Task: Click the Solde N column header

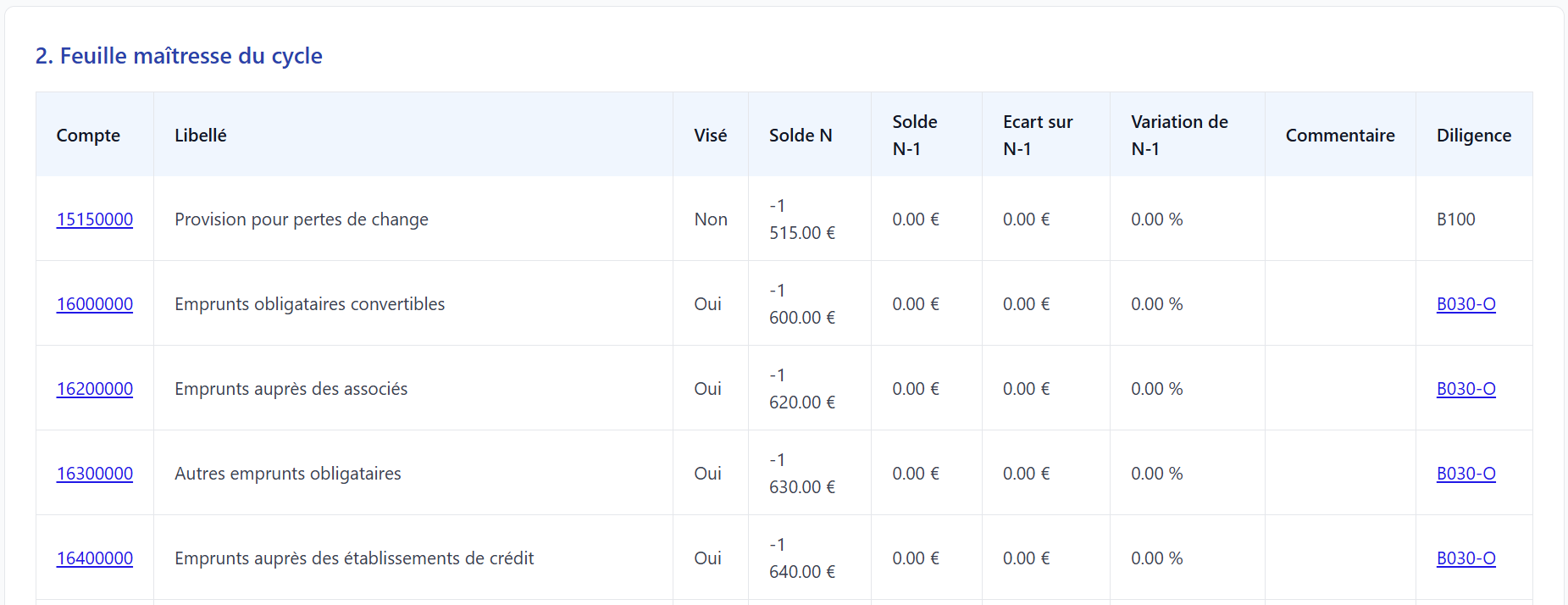Action: click(801, 136)
